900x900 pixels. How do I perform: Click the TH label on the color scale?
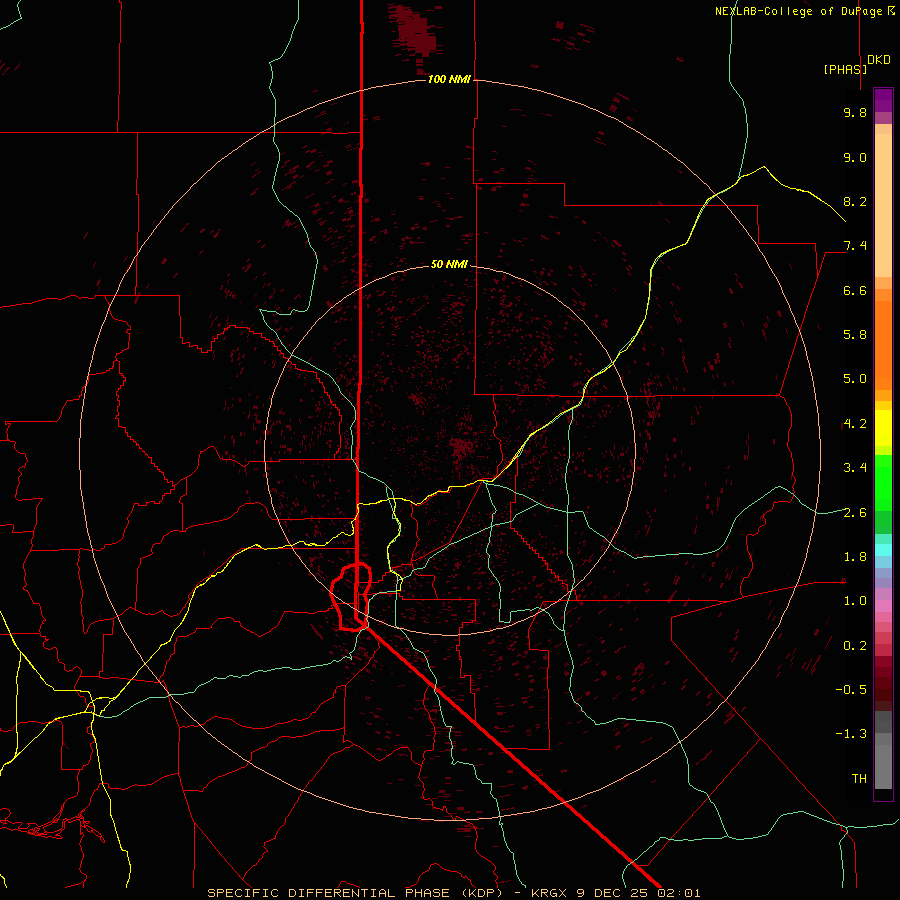pos(859,778)
